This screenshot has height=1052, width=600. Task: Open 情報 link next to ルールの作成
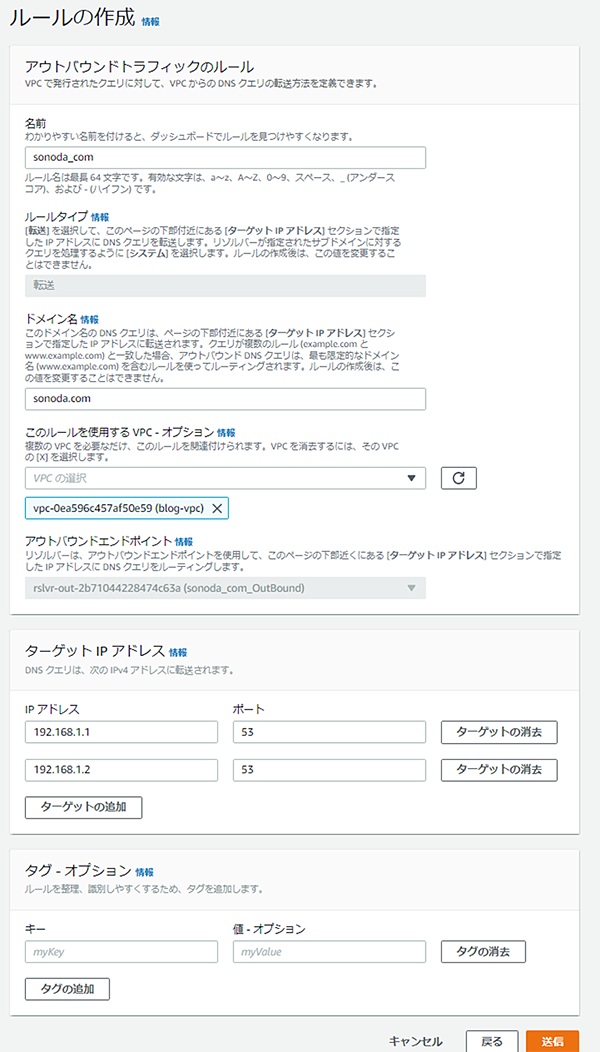click(x=151, y=21)
